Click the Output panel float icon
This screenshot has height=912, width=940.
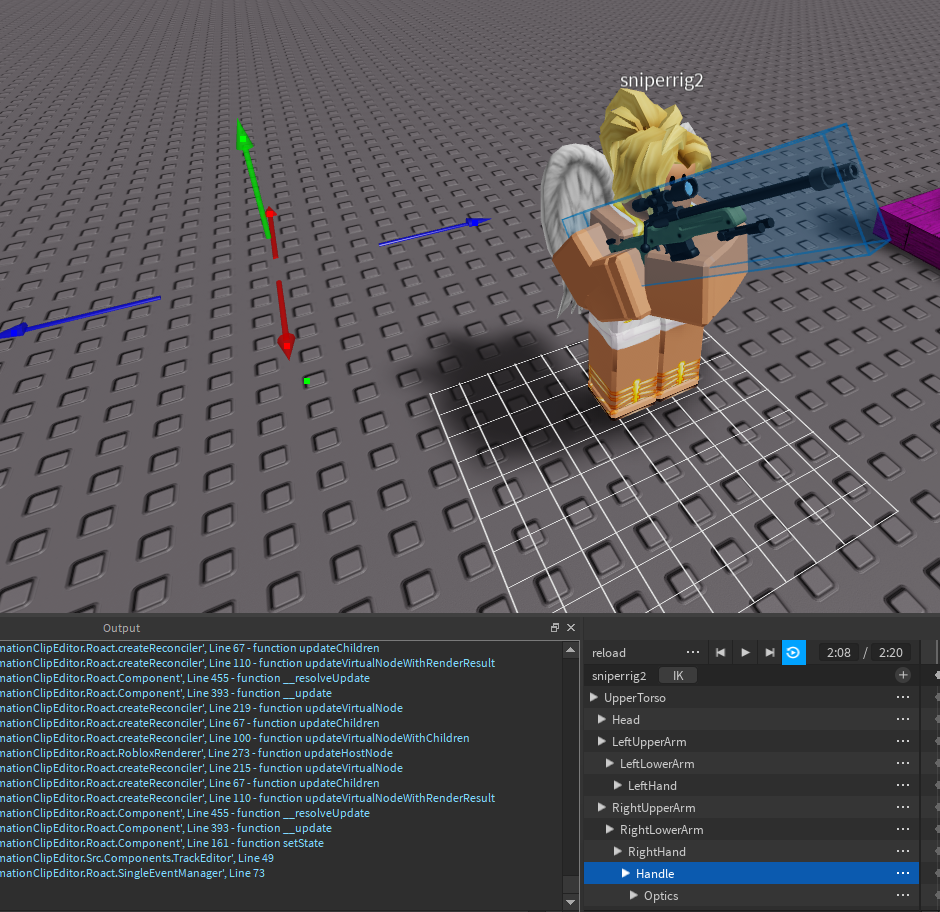click(555, 627)
